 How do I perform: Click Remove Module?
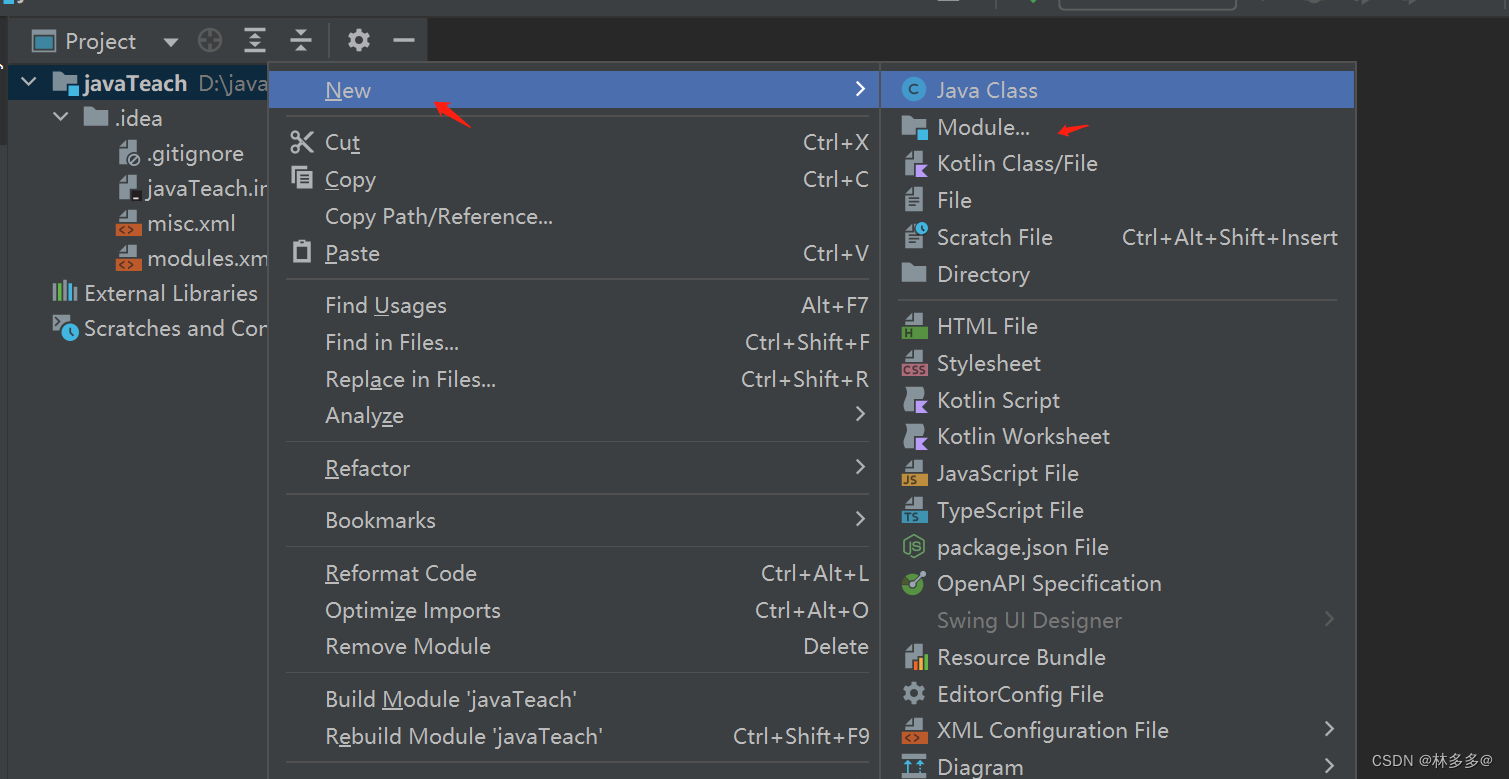[407, 646]
